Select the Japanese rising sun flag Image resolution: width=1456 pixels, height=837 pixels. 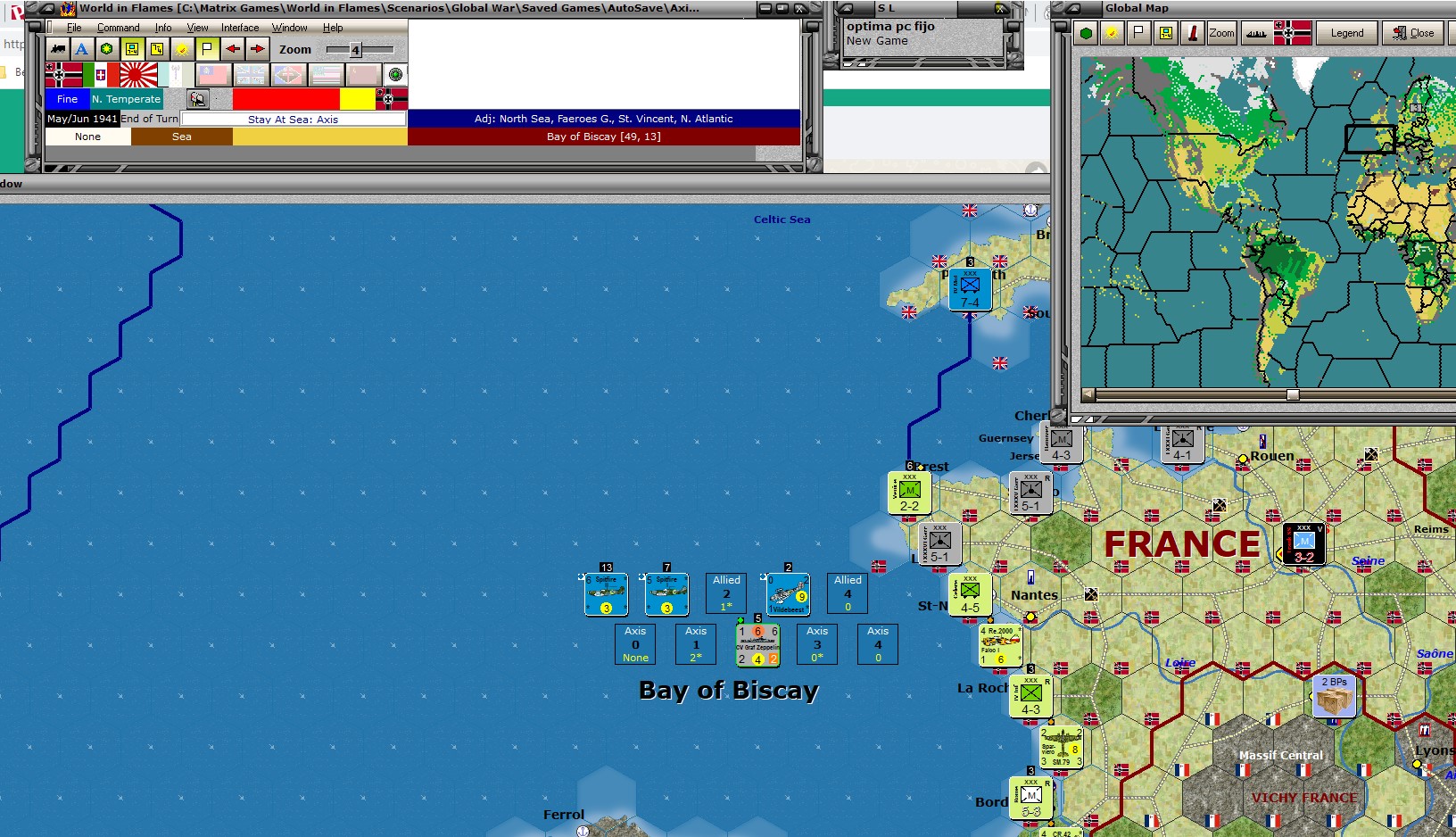pyautogui.click(x=138, y=75)
